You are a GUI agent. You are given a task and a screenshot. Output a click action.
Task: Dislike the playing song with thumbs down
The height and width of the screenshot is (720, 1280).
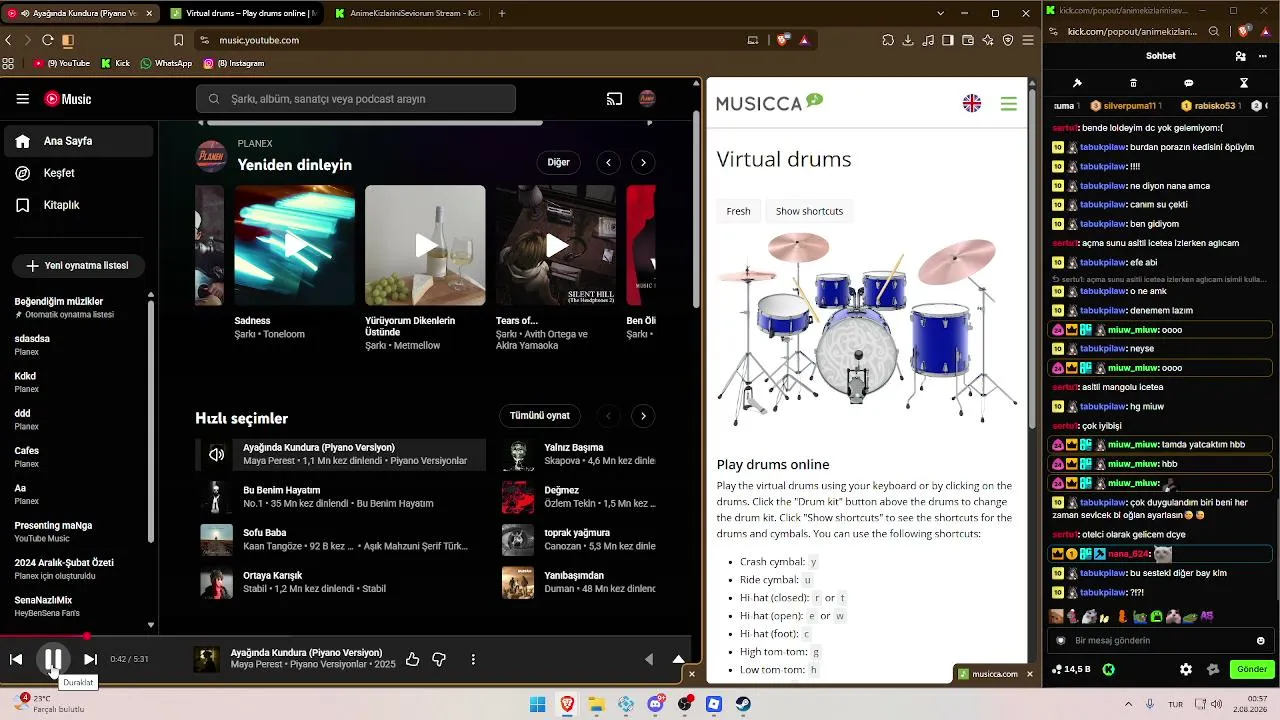pos(439,659)
